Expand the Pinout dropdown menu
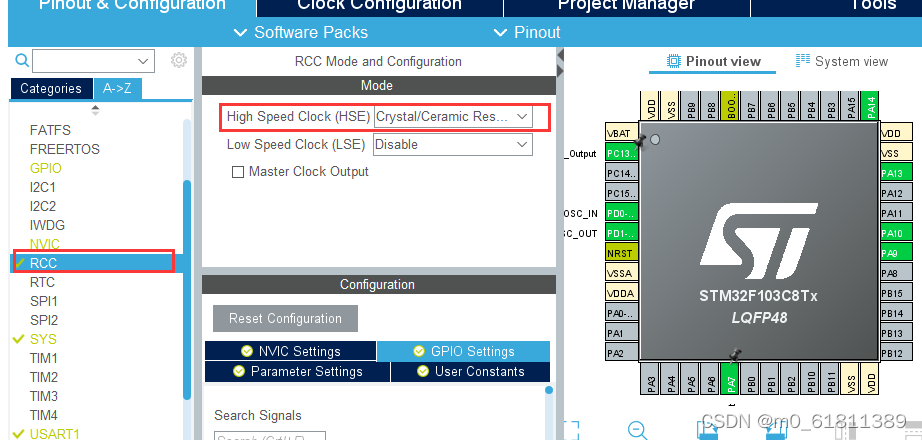922x440 pixels. [527, 32]
